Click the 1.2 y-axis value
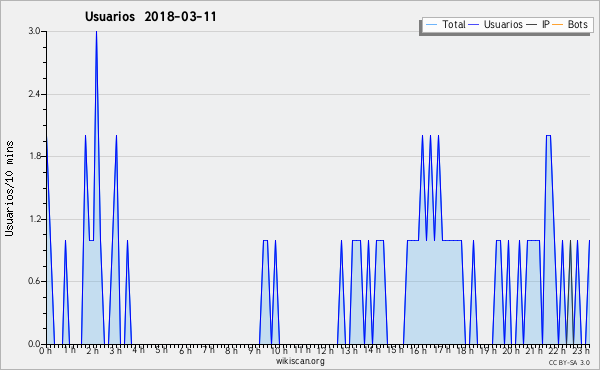The height and width of the screenshot is (370, 600). tap(34, 219)
